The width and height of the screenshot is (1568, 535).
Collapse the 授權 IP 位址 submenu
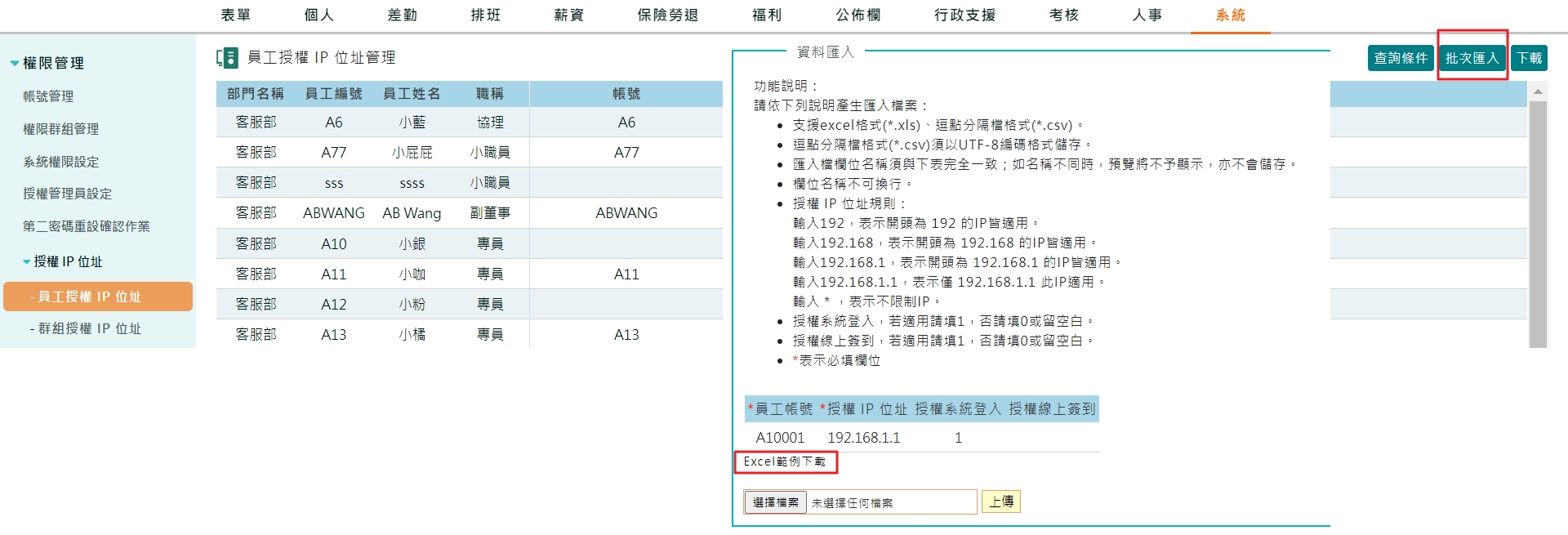27,262
